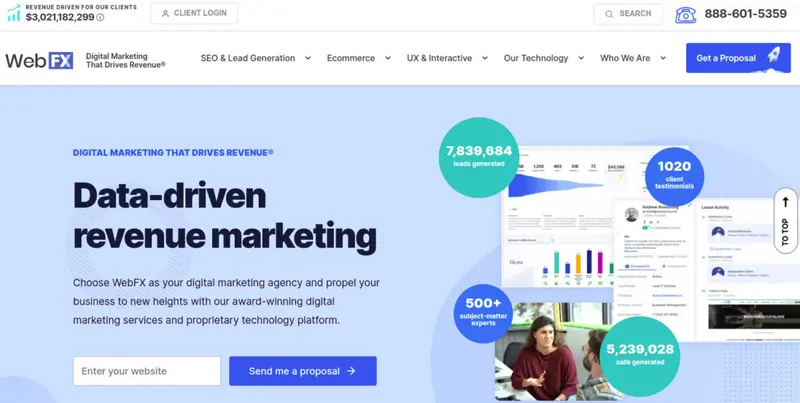Screen dimensions: 800x403
Task: Click the Send me a proposal button
Action: pyautogui.click(x=303, y=371)
